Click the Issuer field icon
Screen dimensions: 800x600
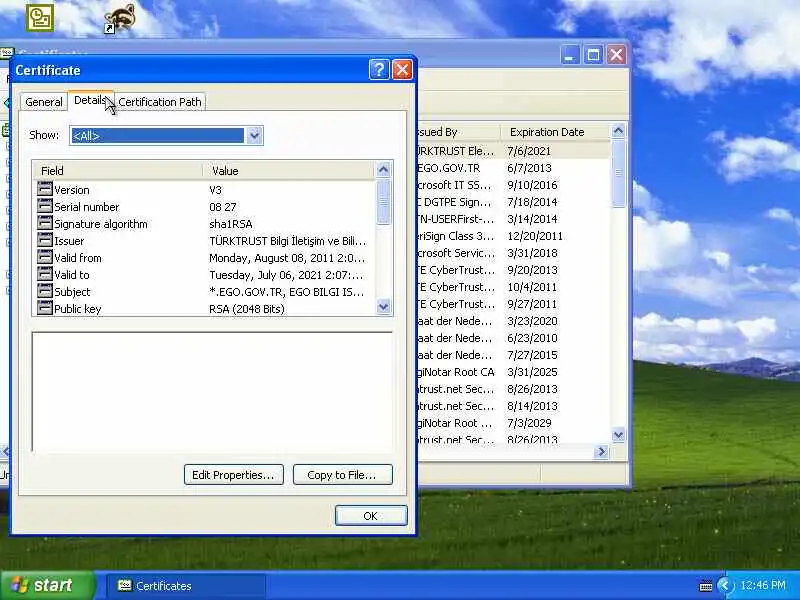tap(45, 240)
